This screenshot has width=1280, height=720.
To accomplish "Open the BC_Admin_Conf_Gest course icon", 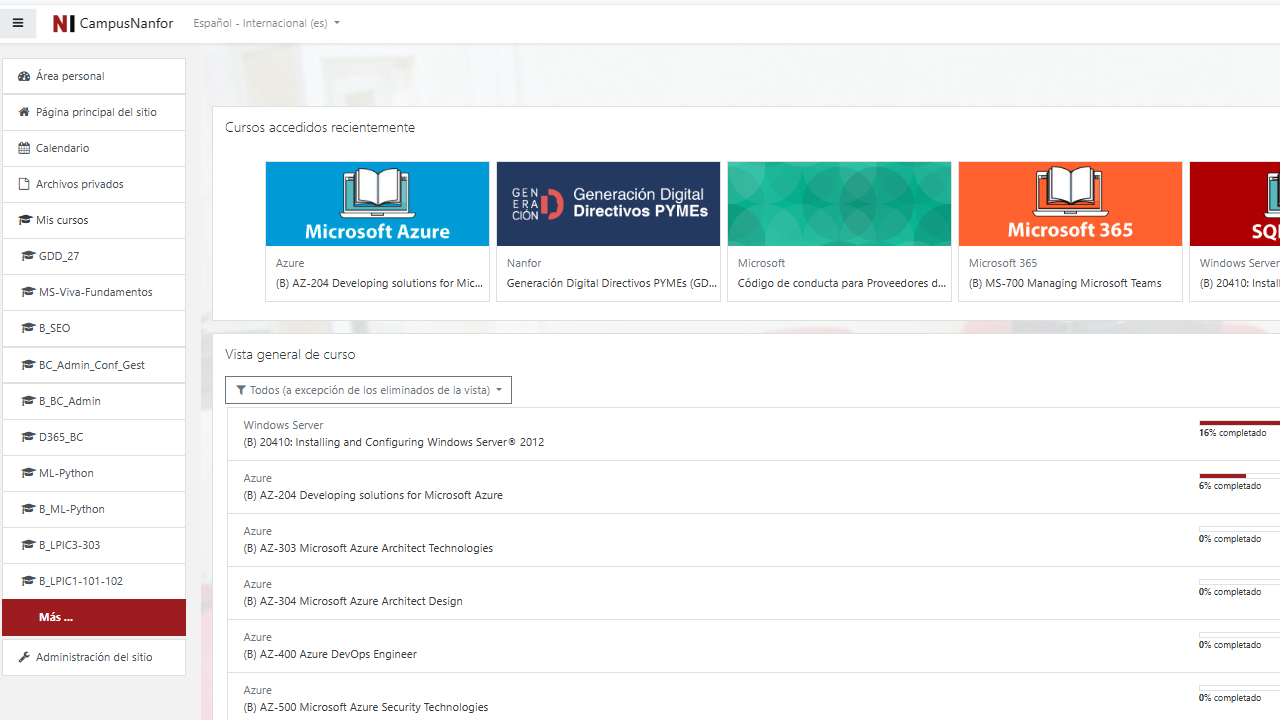I will pos(28,365).
